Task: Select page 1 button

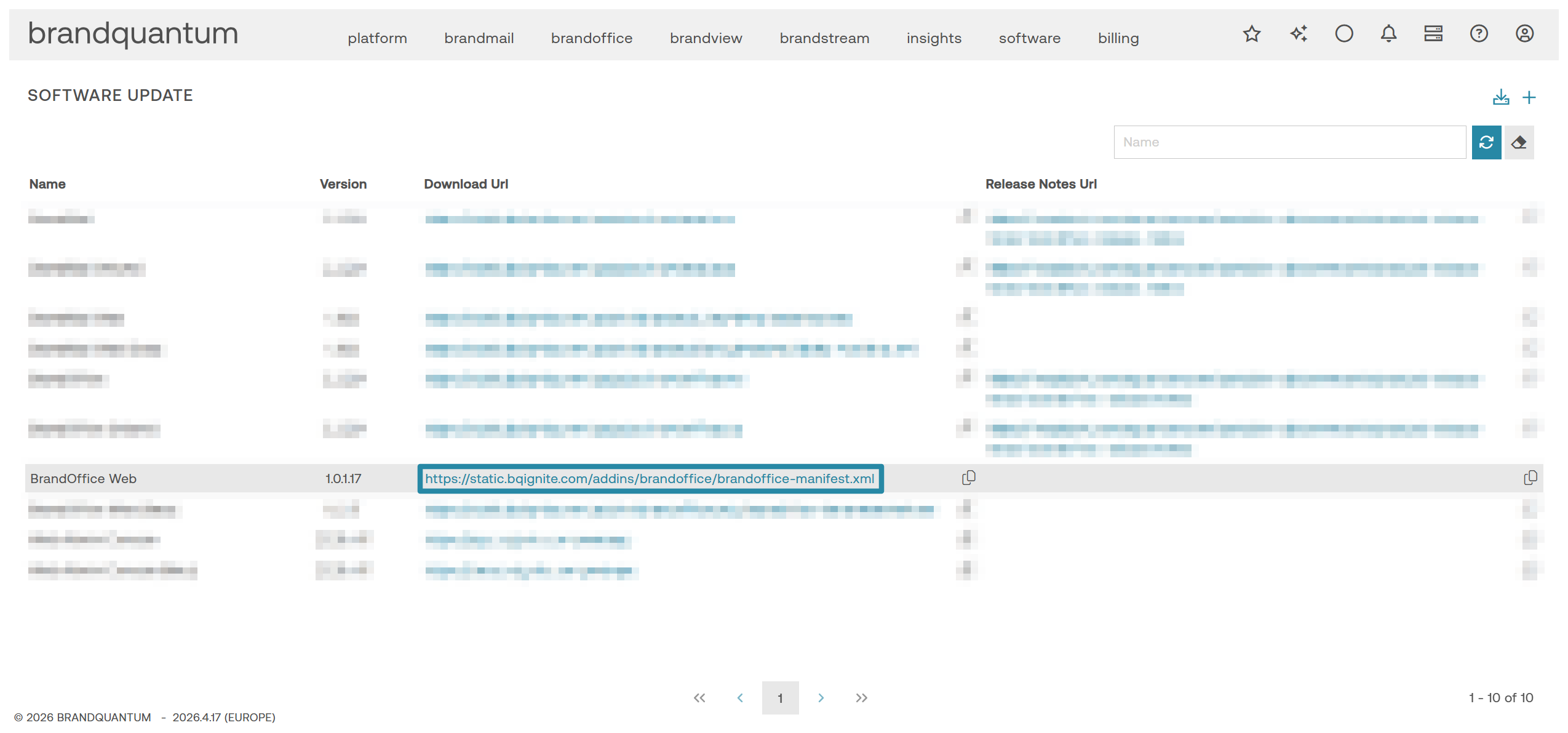Action: [780, 697]
